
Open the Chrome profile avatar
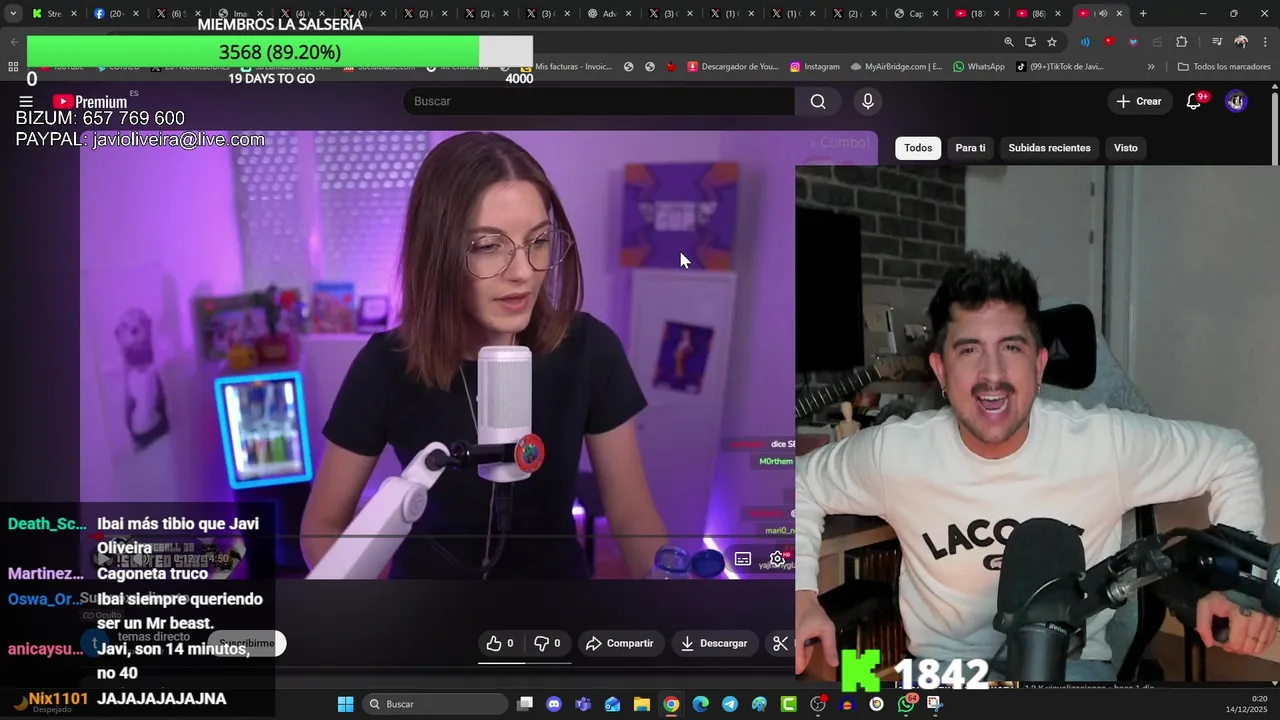(1241, 42)
